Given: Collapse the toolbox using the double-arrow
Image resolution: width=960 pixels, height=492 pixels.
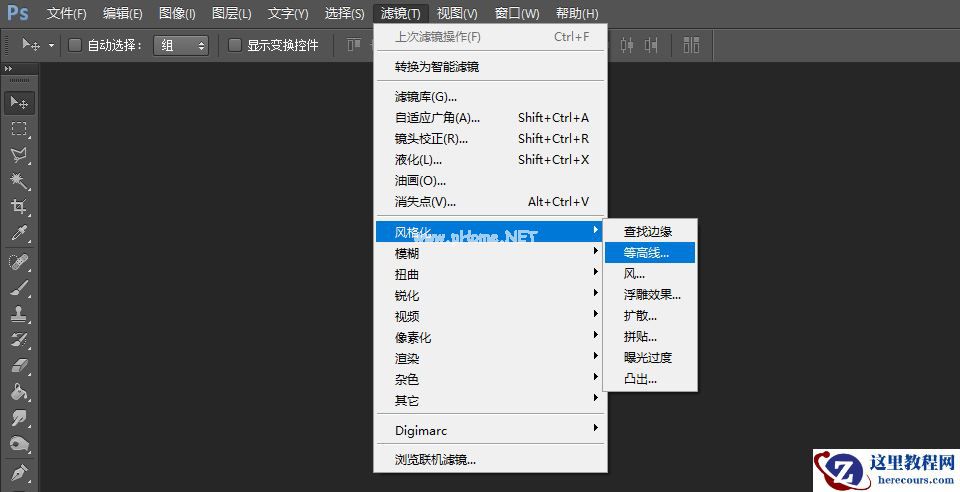Looking at the screenshot, I should coord(8,69).
